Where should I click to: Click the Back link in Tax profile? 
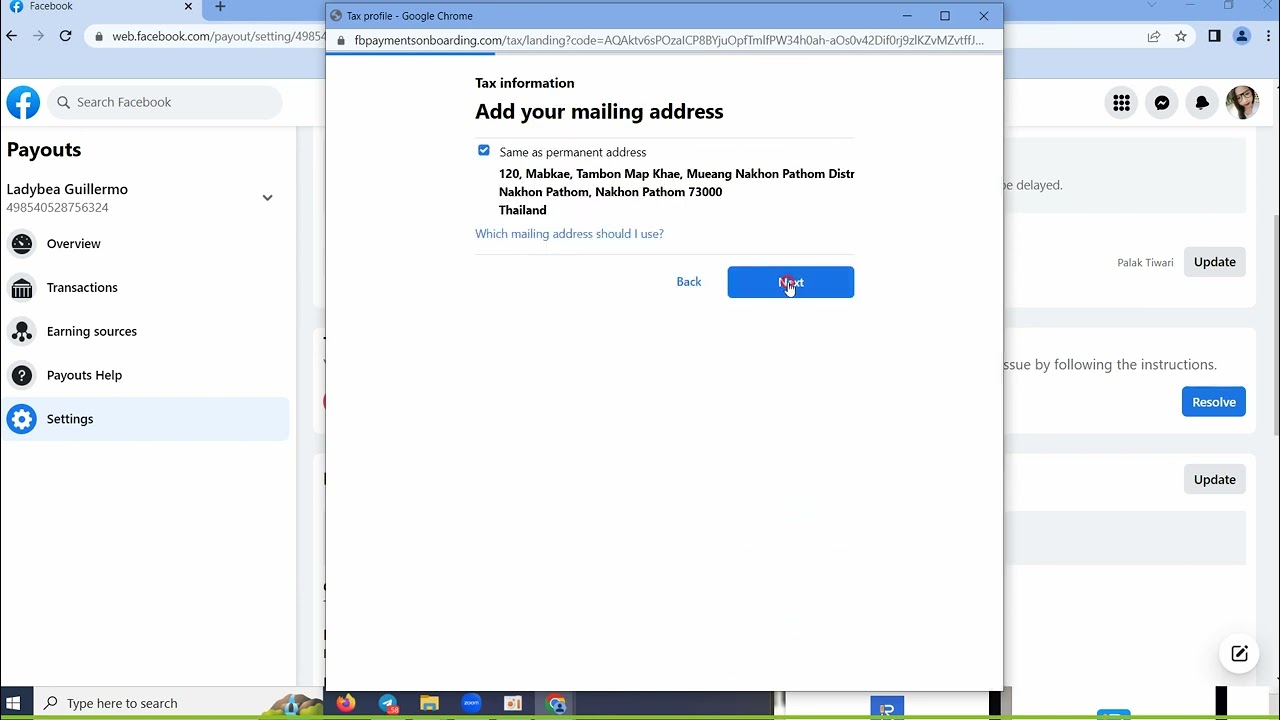pyautogui.click(x=689, y=282)
